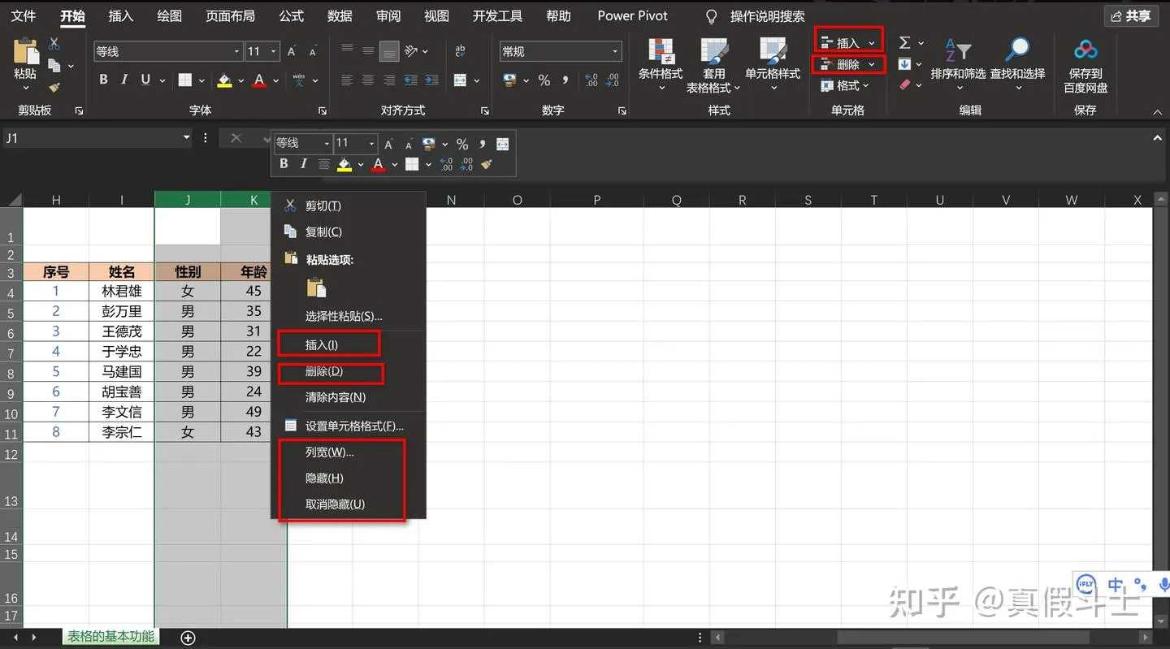Toggle Wrap Text (ab) in the Alignment group
The image size is (1170, 649).
tap(460, 51)
